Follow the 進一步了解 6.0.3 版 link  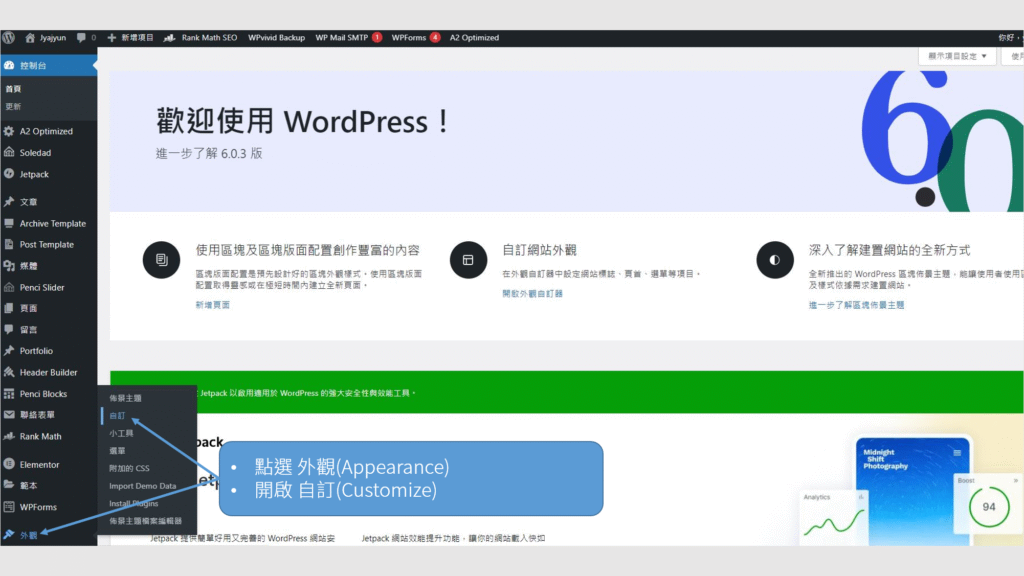[209, 154]
